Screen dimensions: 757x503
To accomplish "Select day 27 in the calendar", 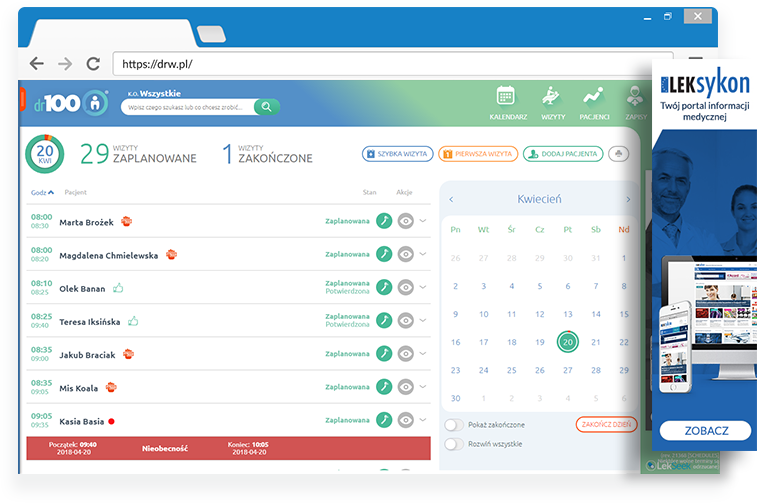I will click(x=567, y=370).
